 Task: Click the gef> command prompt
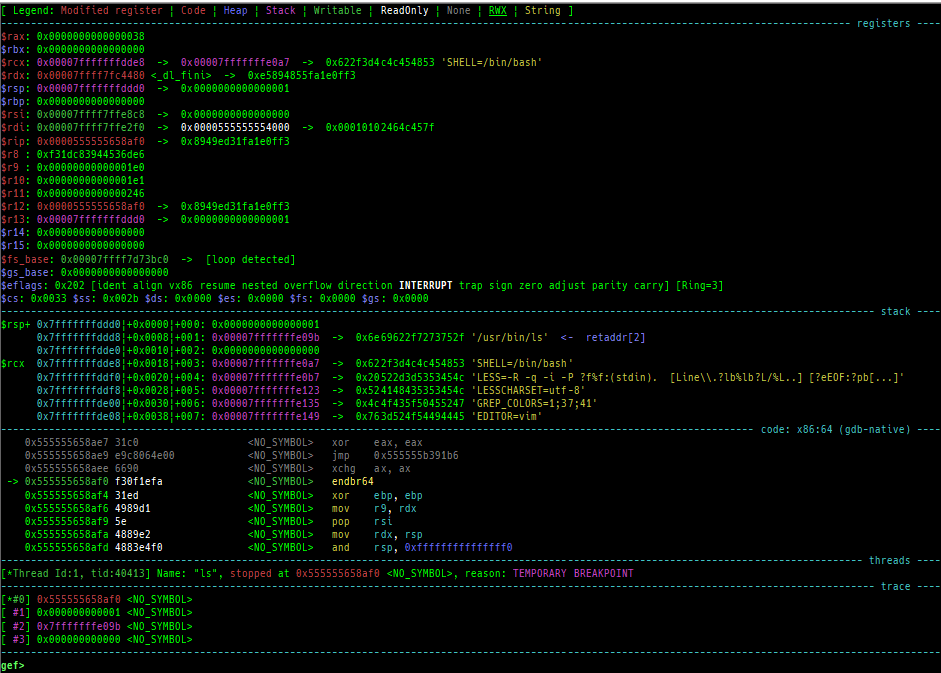coord(13,665)
